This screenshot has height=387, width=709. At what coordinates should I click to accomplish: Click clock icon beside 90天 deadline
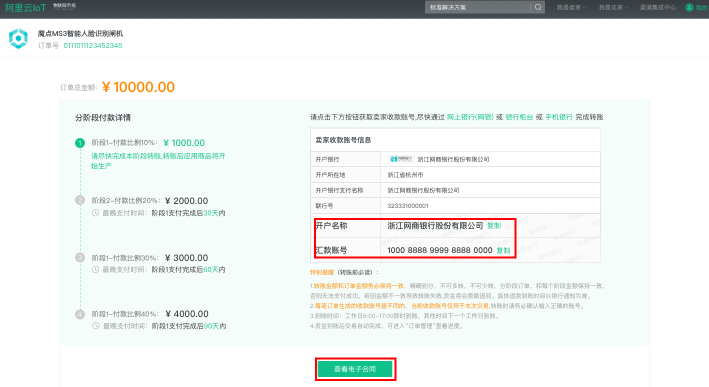[95, 326]
